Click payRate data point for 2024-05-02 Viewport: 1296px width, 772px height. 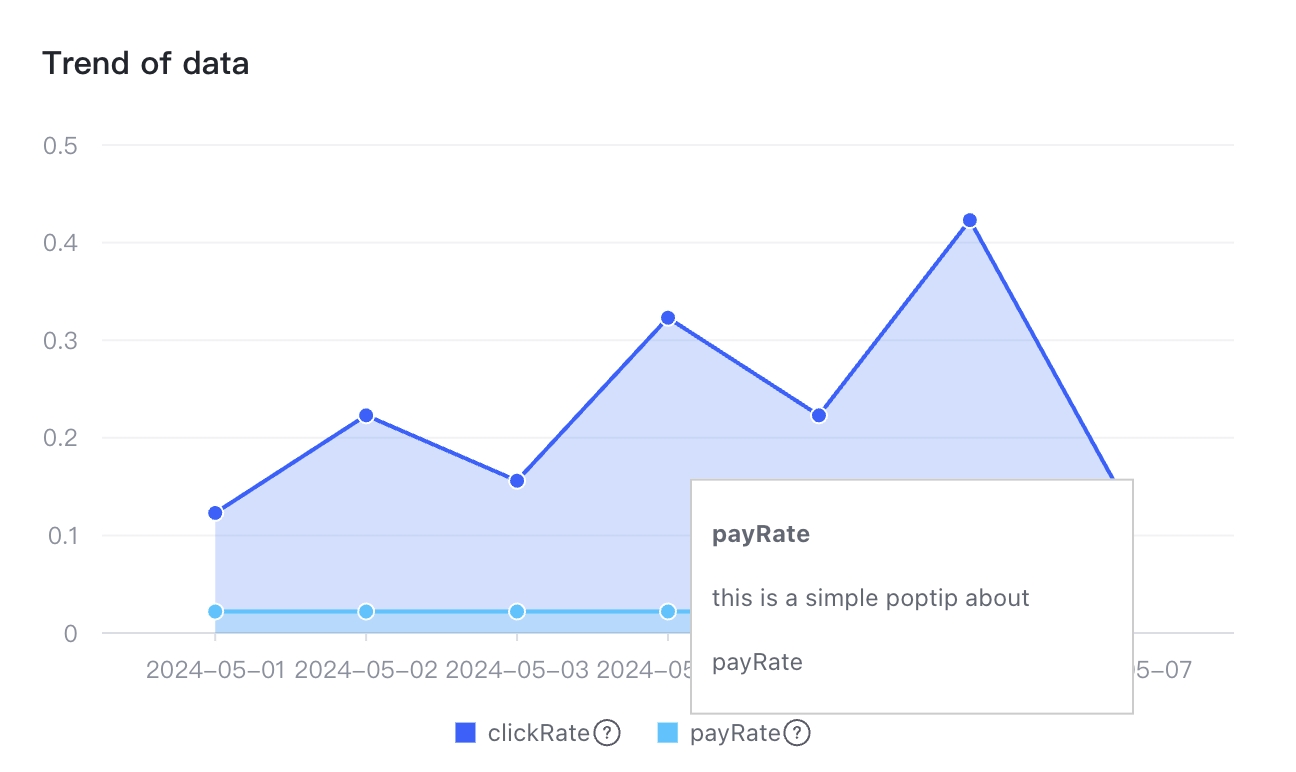point(366,611)
